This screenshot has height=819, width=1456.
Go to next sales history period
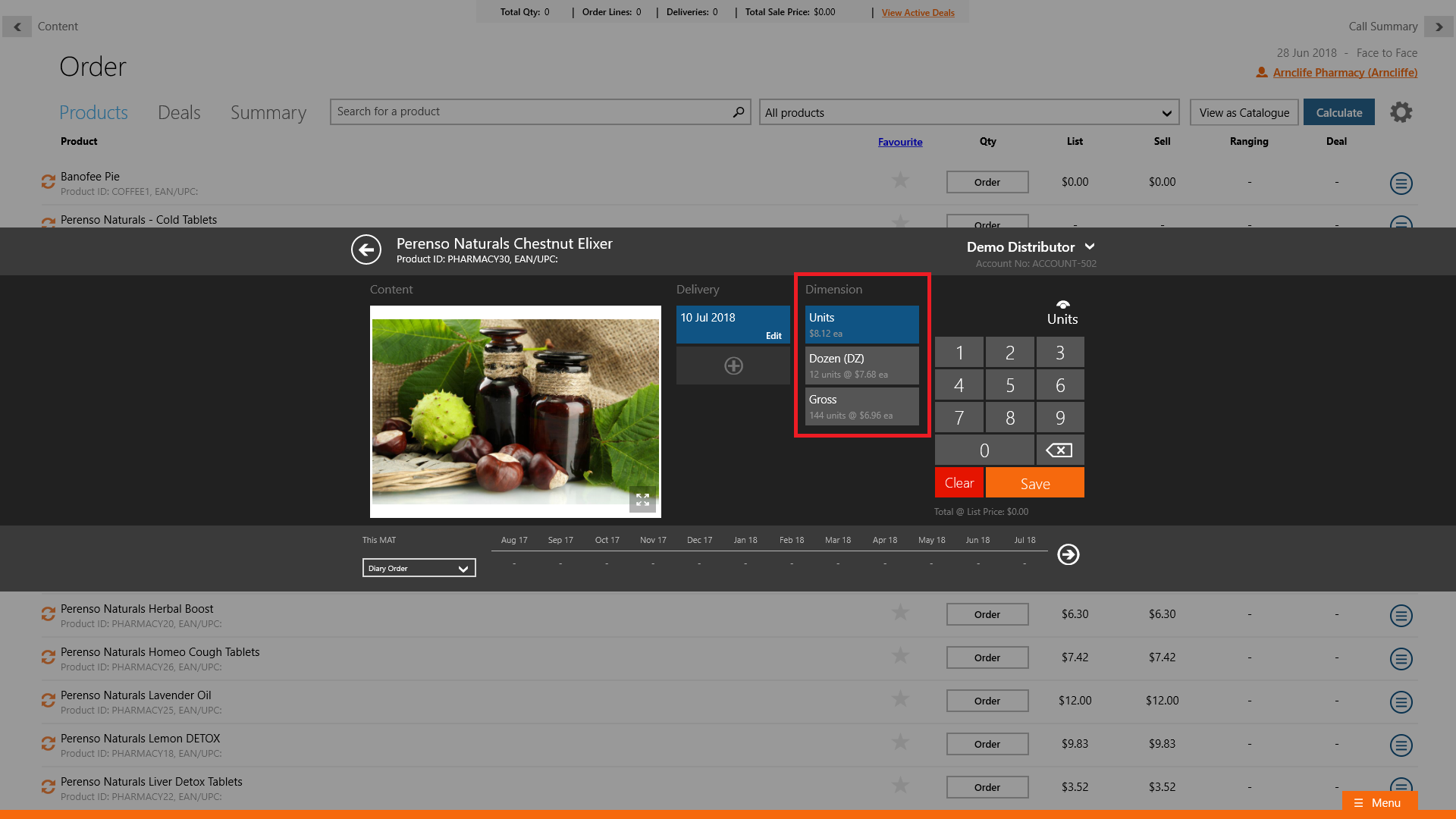pyautogui.click(x=1068, y=554)
